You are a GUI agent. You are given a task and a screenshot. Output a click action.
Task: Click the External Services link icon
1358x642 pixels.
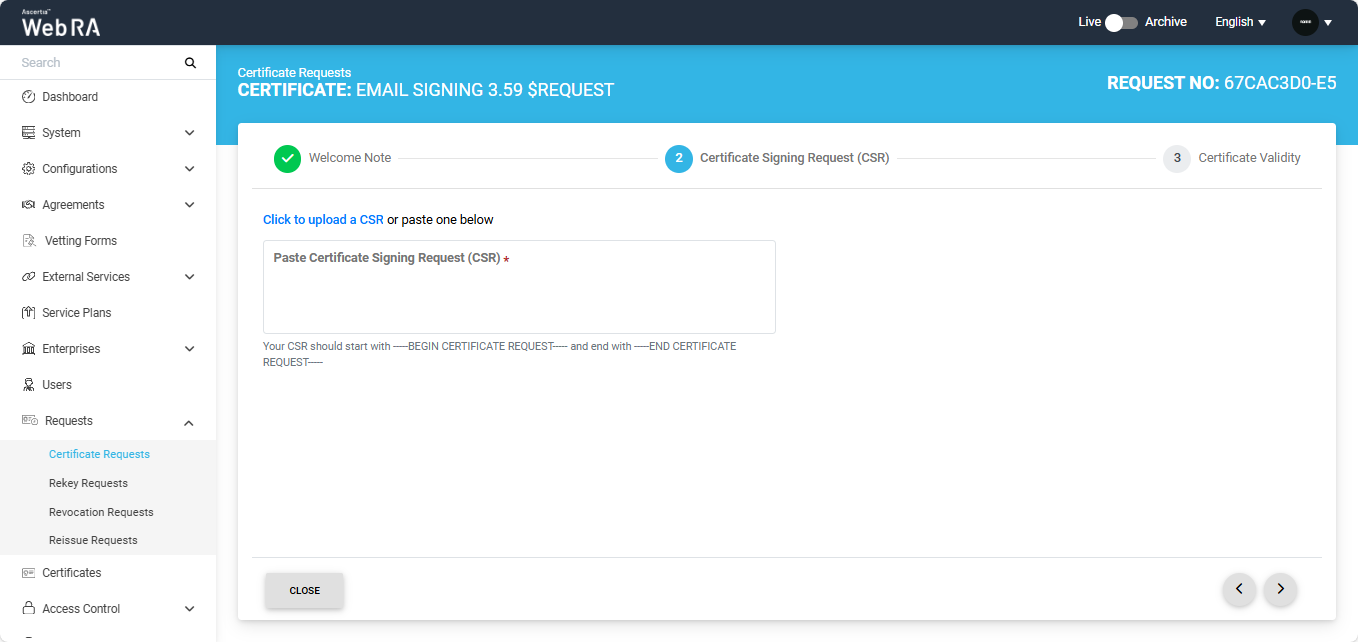(28, 277)
